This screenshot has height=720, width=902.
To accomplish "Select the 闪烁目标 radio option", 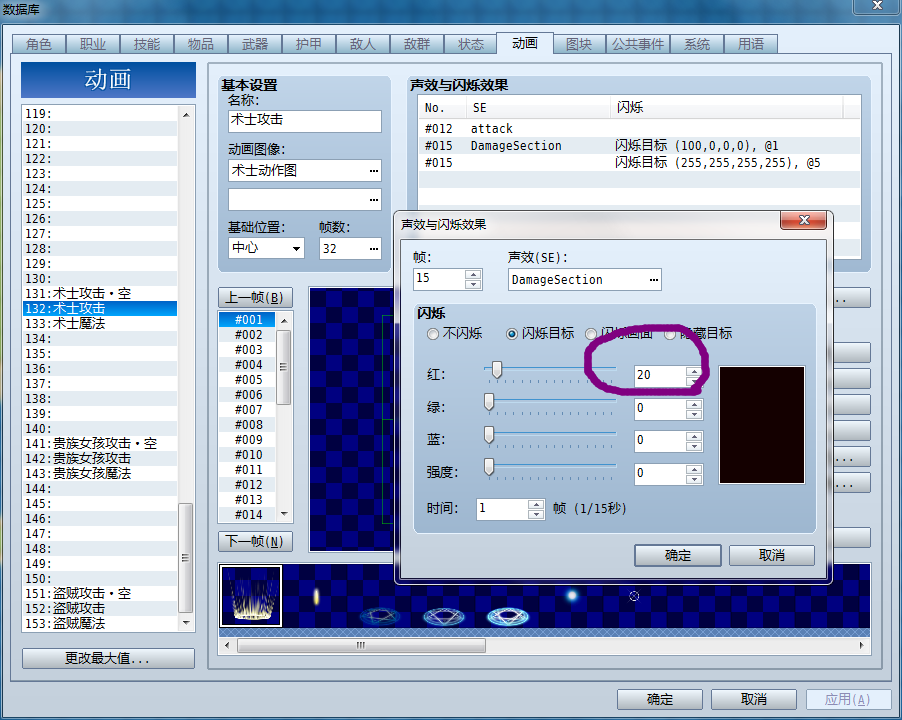I will pos(511,334).
